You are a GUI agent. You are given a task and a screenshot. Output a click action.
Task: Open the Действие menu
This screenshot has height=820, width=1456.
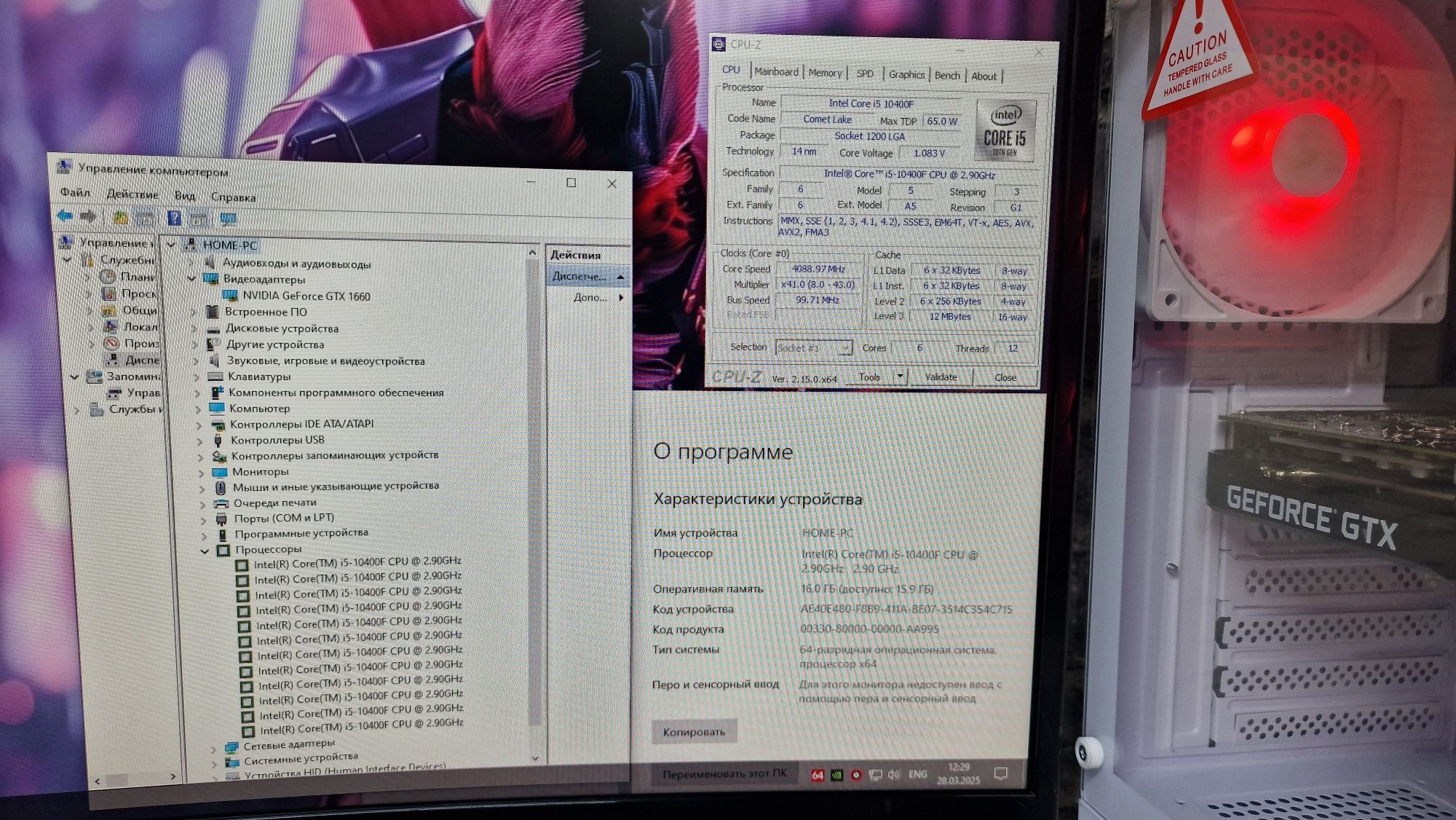(132, 194)
